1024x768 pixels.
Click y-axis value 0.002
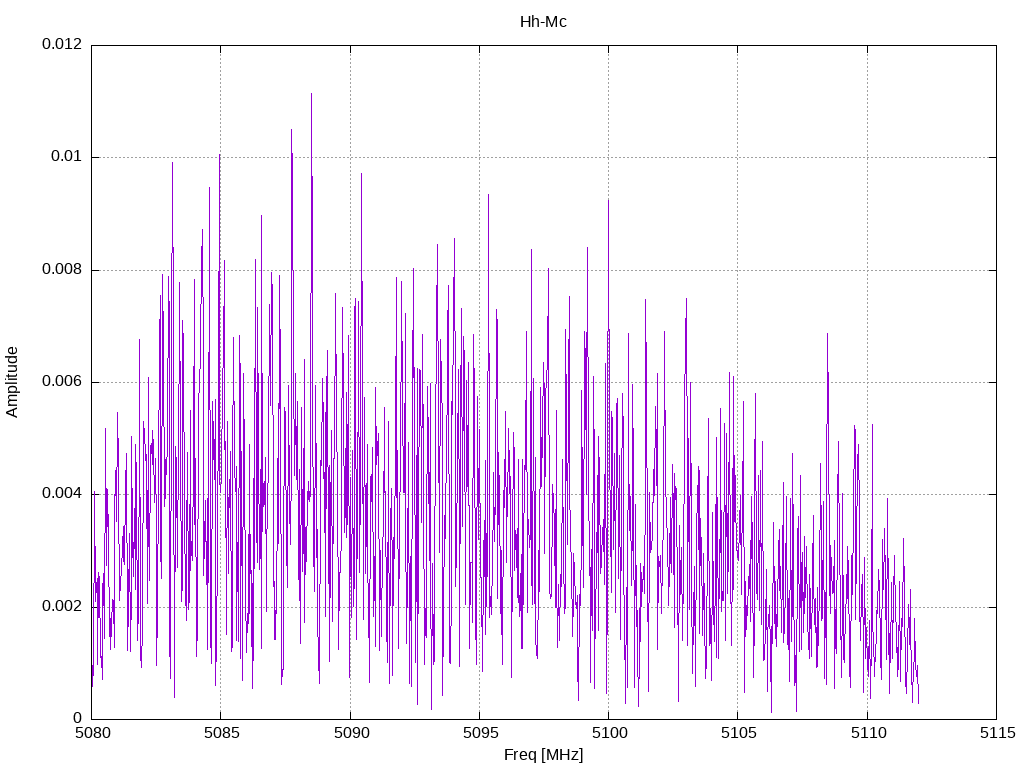(62, 606)
